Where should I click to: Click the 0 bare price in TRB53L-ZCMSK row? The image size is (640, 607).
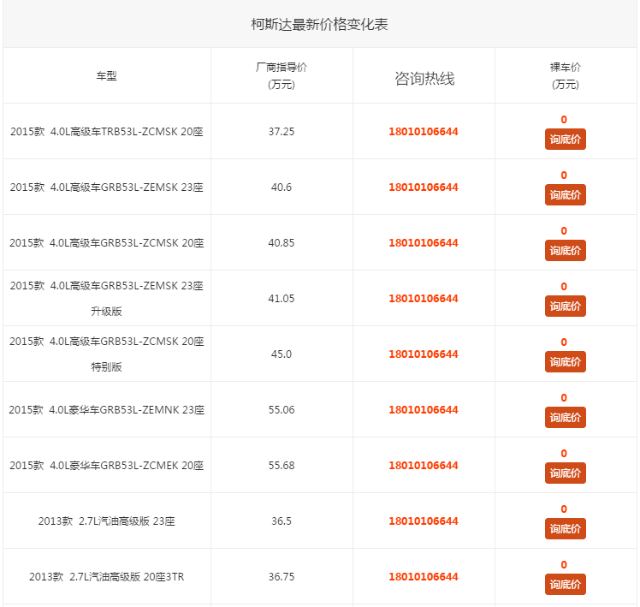point(564,120)
